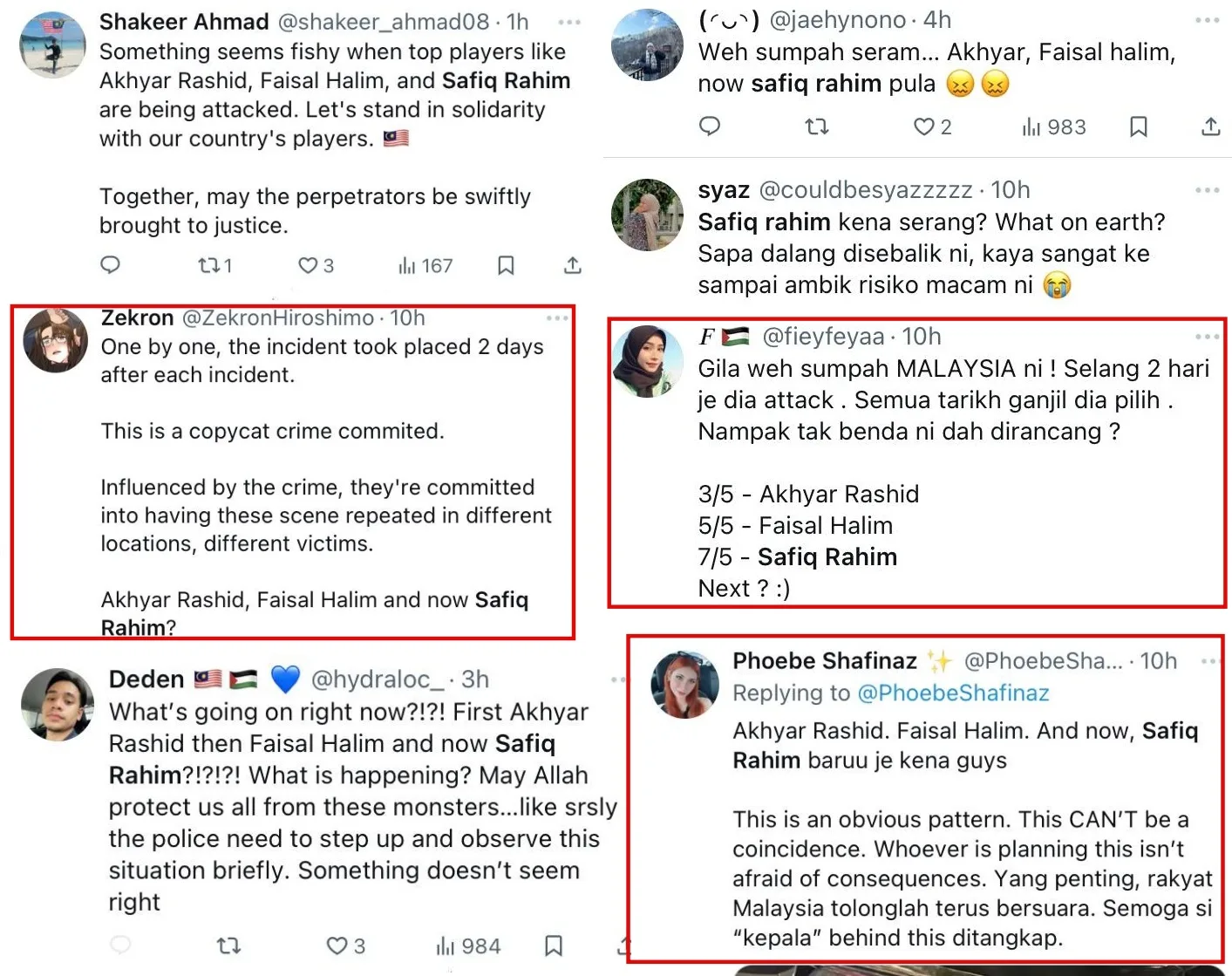Like the @jaehynono tweet

(924, 127)
